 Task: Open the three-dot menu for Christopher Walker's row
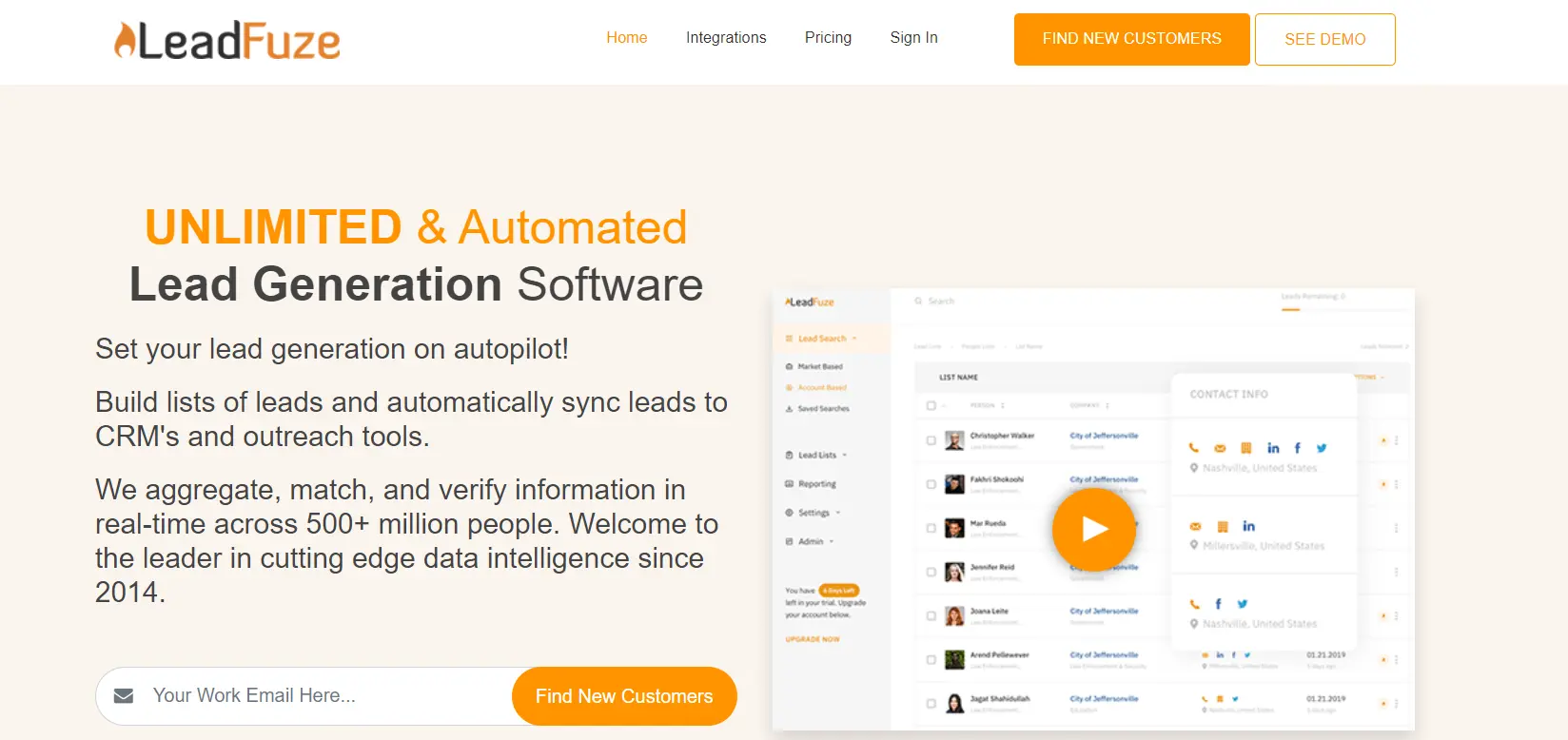click(x=1396, y=440)
